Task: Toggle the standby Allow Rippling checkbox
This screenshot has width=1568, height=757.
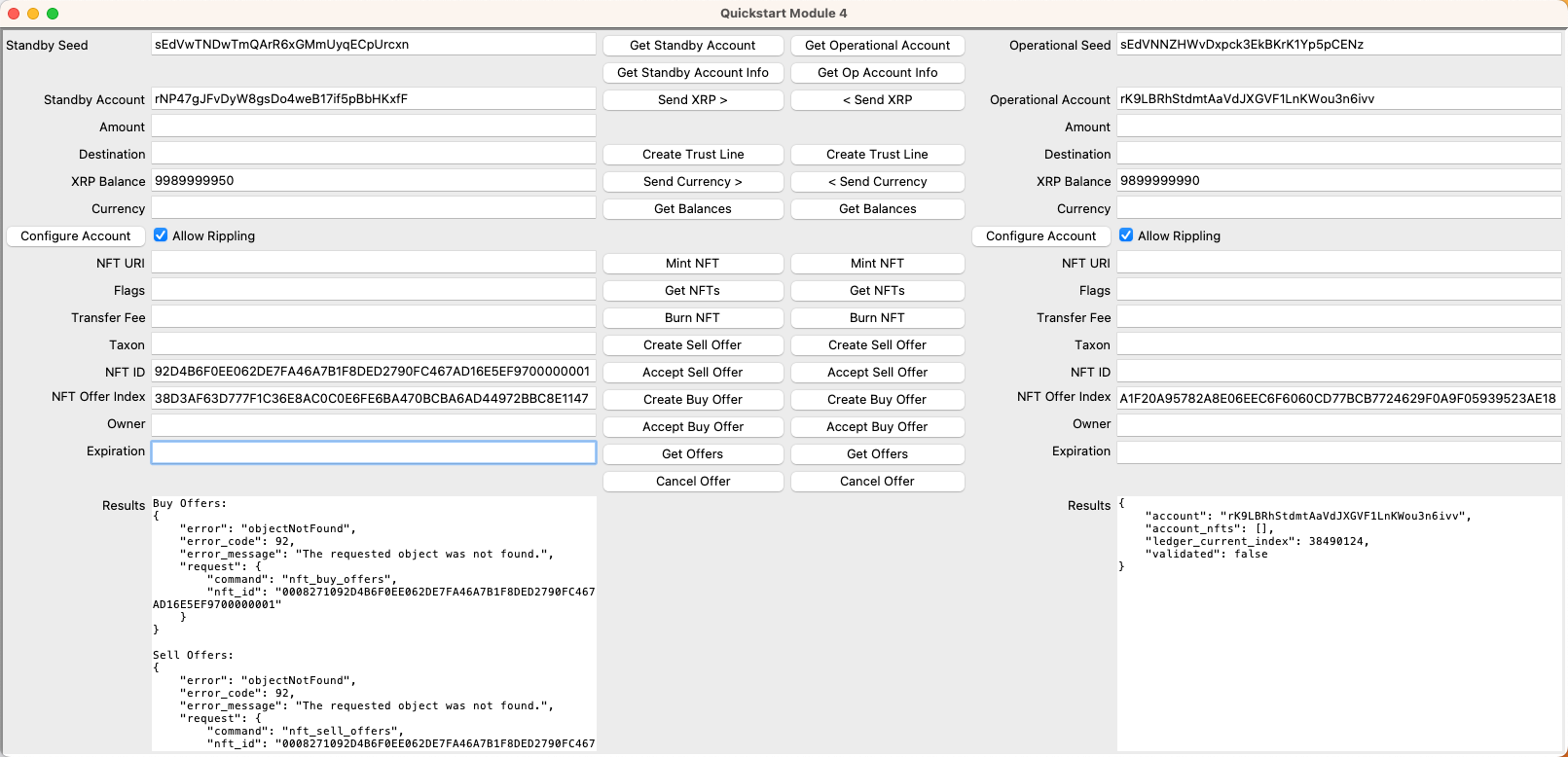Action: 161,235
